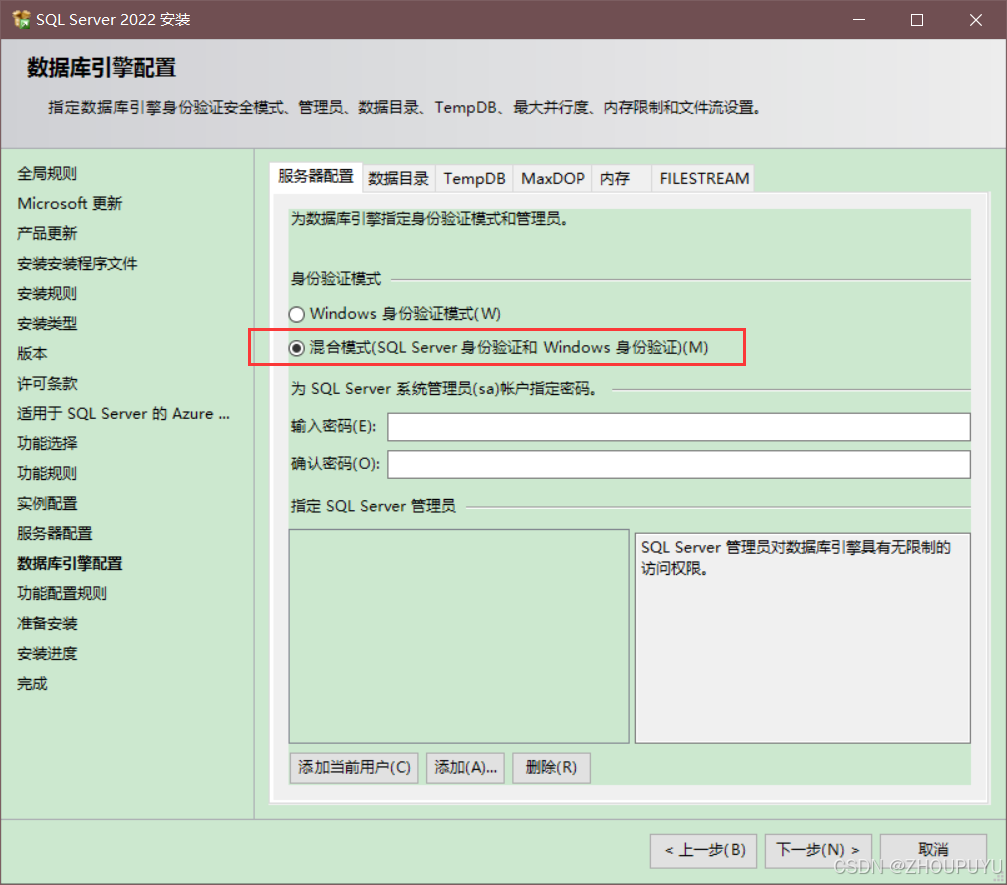Screen dimensions: 1007x885
Task: Select 适用于 SQL Server 的 Azure step
Action: tap(123, 414)
